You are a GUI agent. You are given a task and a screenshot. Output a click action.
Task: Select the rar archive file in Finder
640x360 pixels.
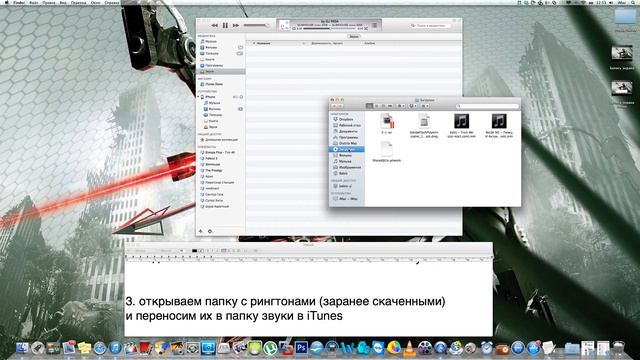[x=387, y=124]
